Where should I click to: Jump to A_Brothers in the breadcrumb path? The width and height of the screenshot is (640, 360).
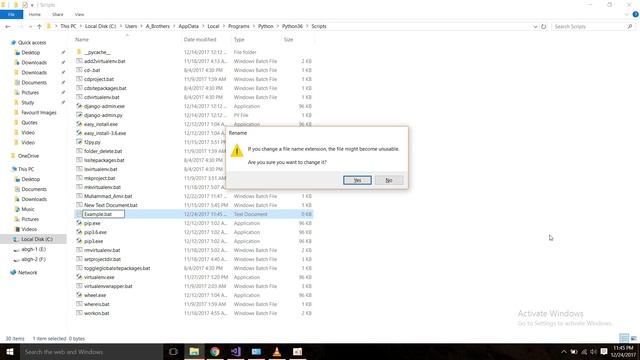(158, 26)
